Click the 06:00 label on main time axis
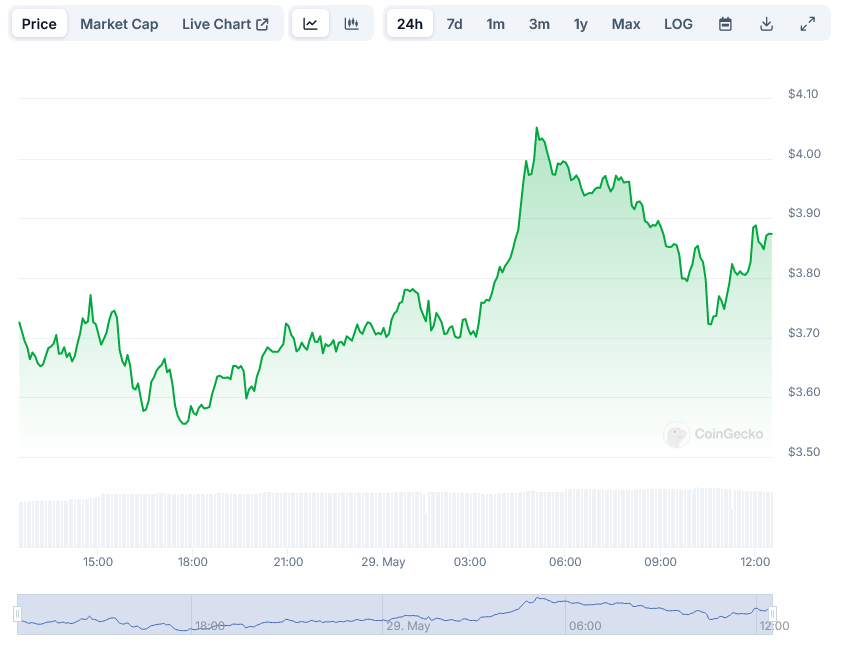The image size is (859, 654). click(x=565, y=562)
